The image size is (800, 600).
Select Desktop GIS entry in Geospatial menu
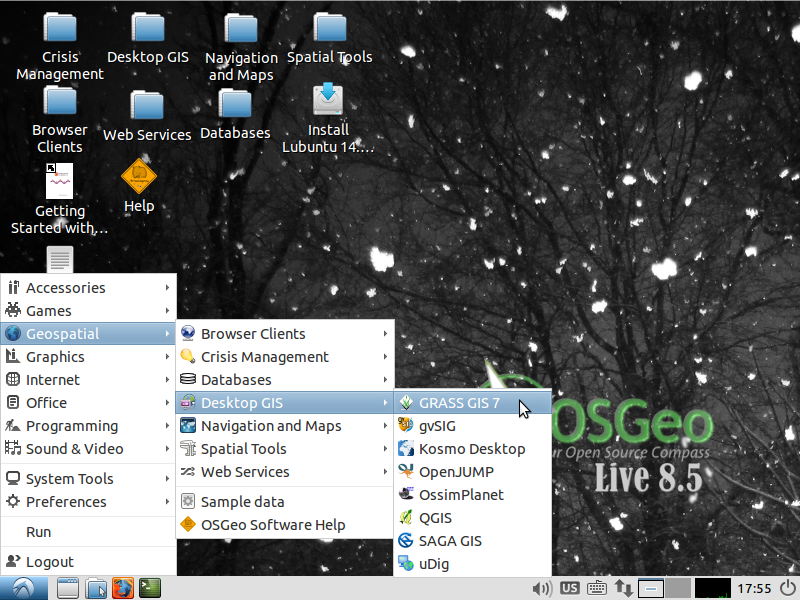coord(285,403)
